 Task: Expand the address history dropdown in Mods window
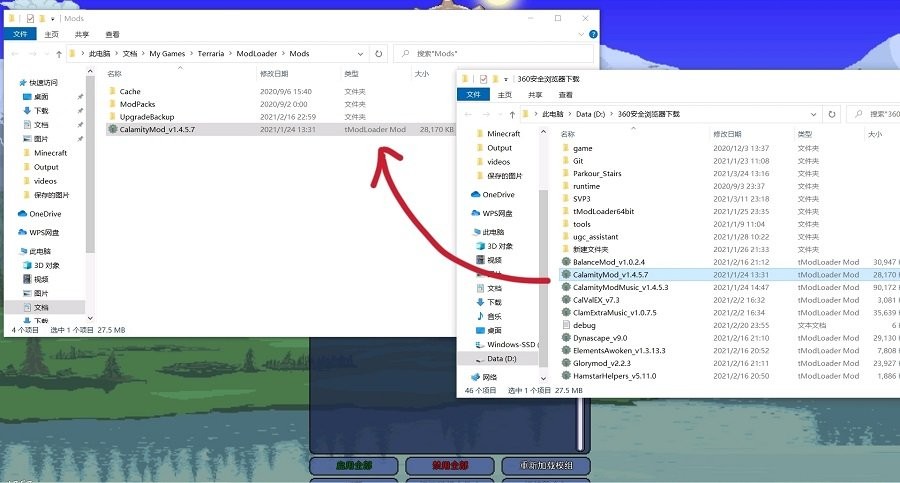click(360, 53)
